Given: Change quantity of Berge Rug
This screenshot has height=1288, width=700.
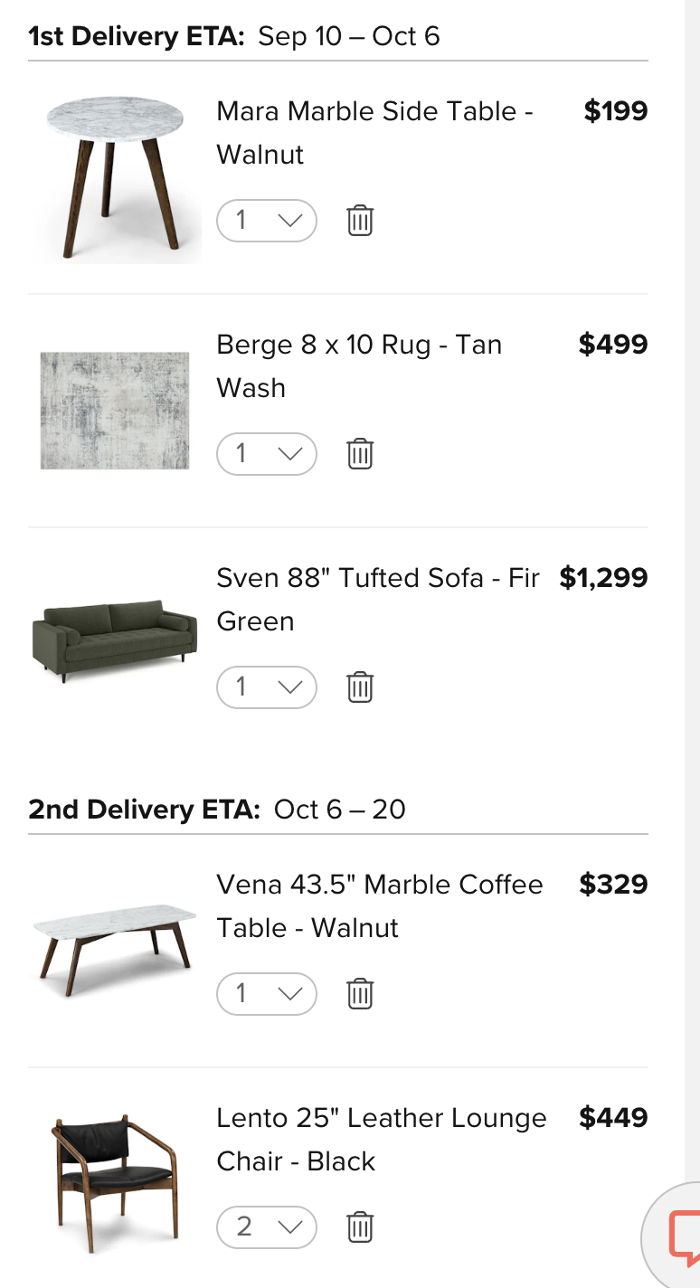Looking at the screenshot, I should [x=266, y=454].
